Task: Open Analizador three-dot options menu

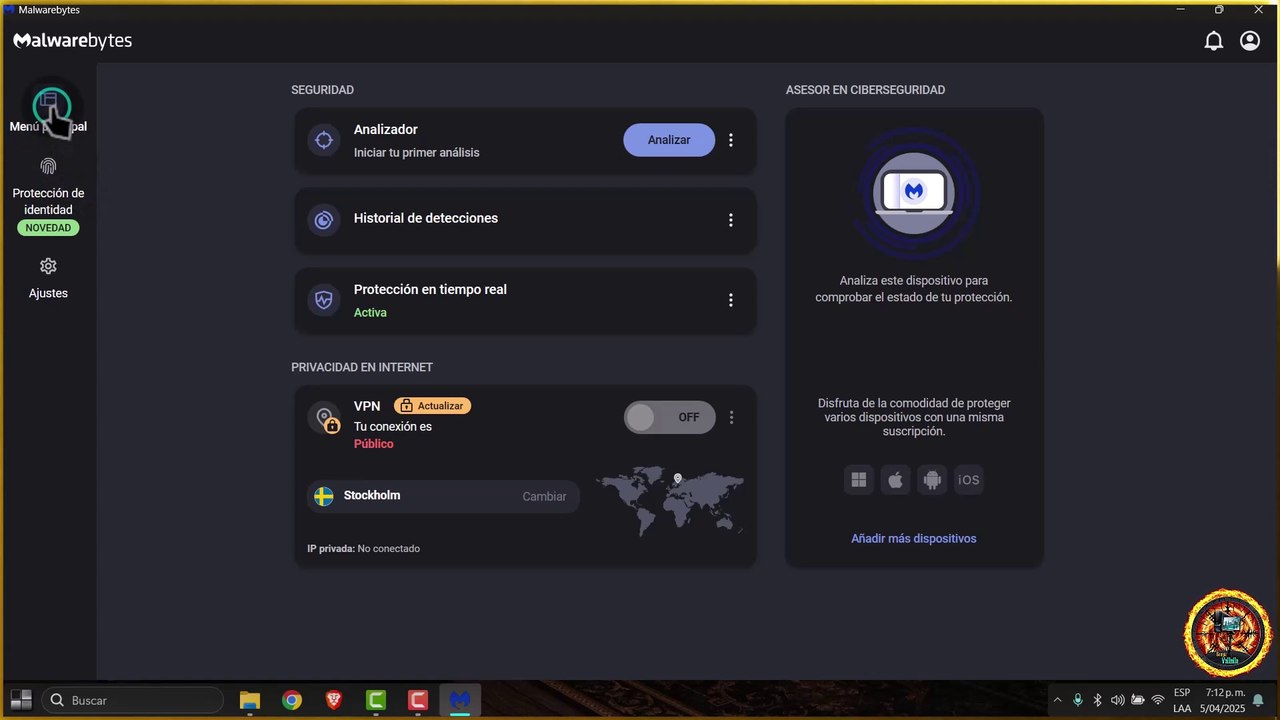Action: point(731,140)
